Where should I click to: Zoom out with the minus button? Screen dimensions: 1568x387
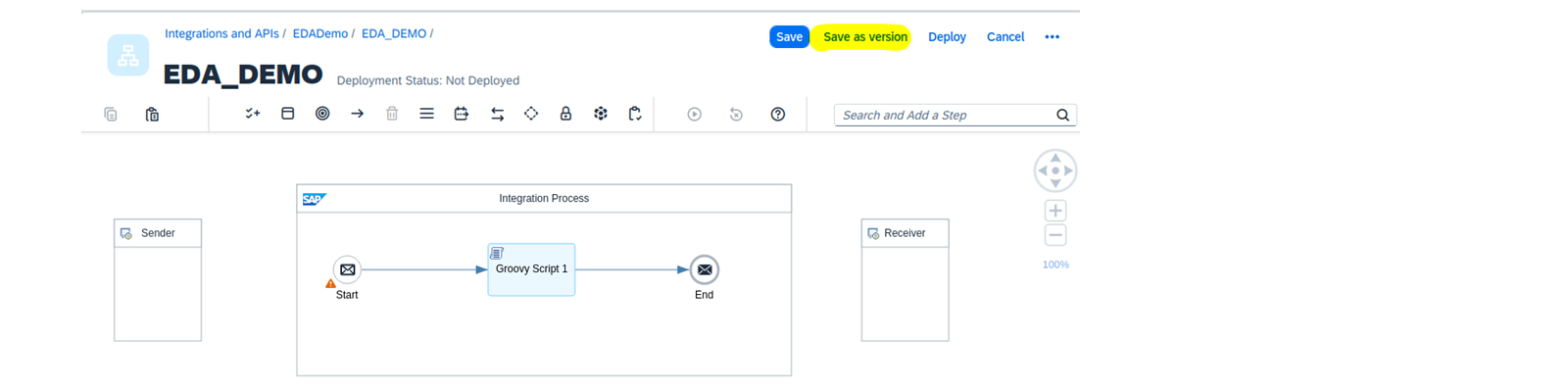point(1055,235)
